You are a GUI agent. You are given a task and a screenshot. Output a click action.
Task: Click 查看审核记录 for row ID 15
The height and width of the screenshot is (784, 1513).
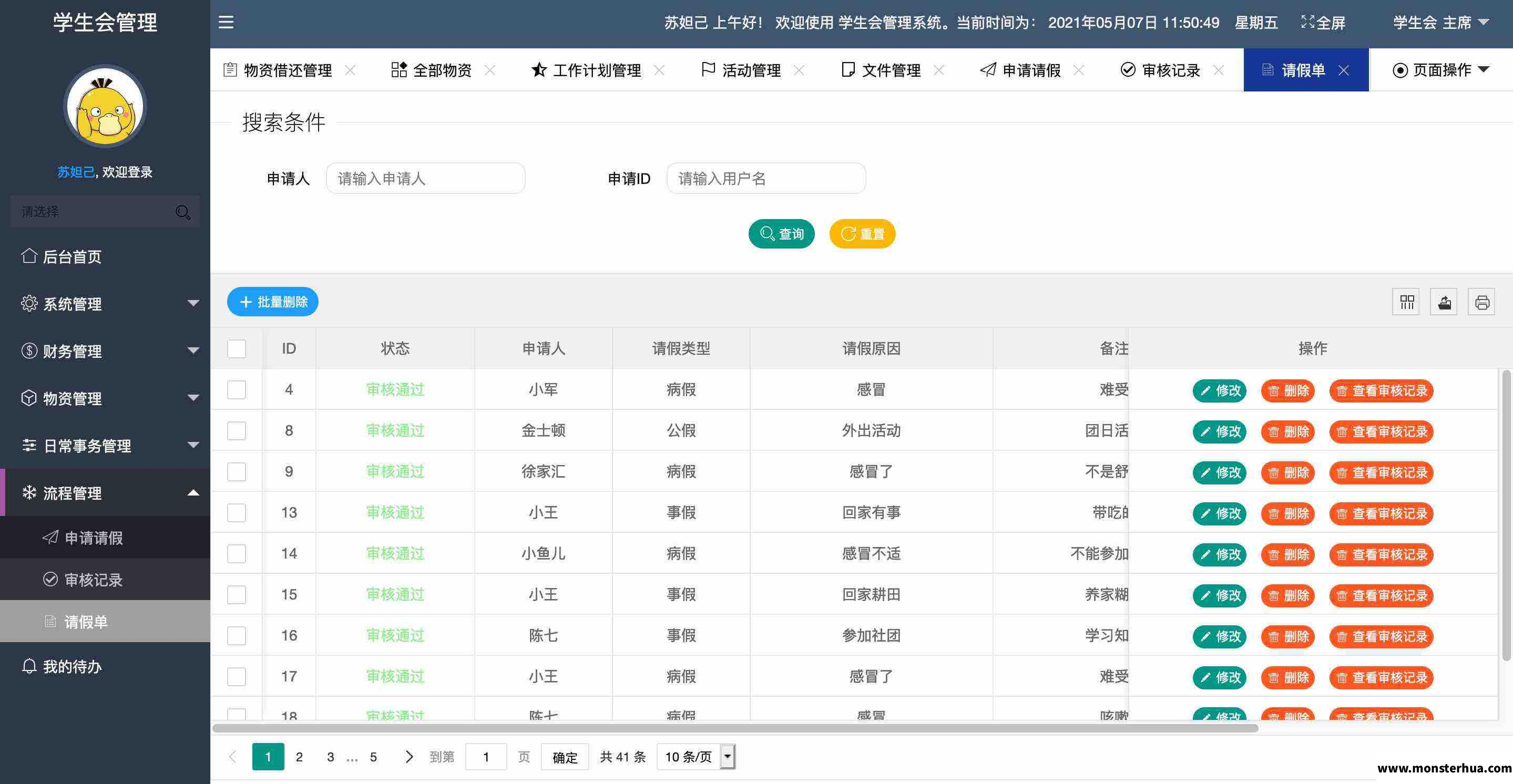coord(1382,595)
